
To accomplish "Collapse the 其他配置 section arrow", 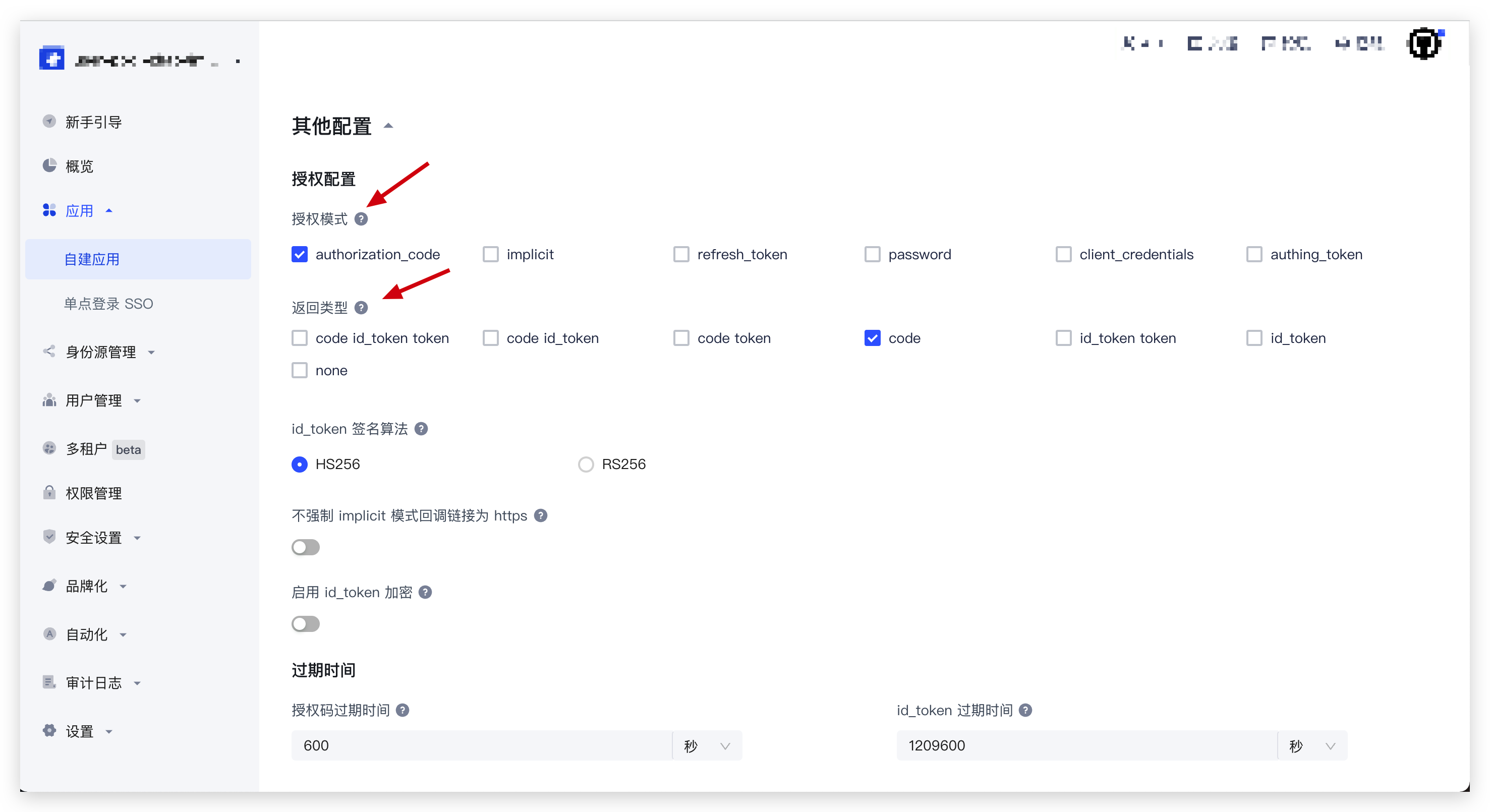I will [389, 126].
